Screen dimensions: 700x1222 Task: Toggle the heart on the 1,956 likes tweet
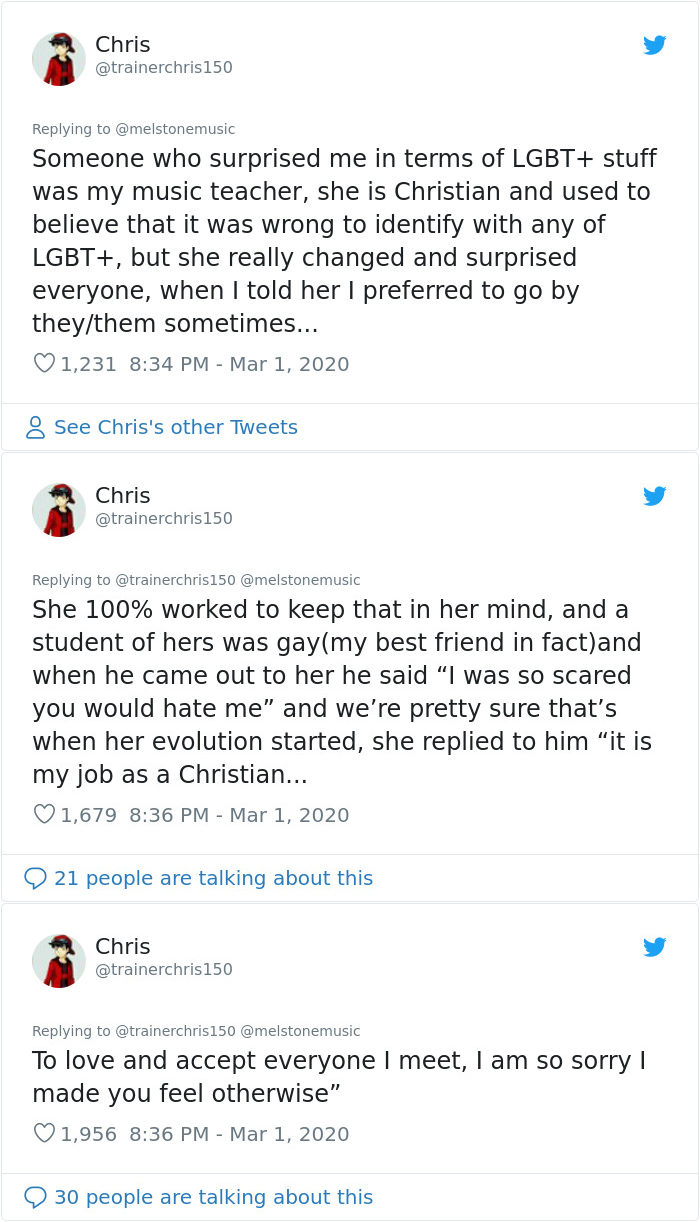tap(43, 1133)
